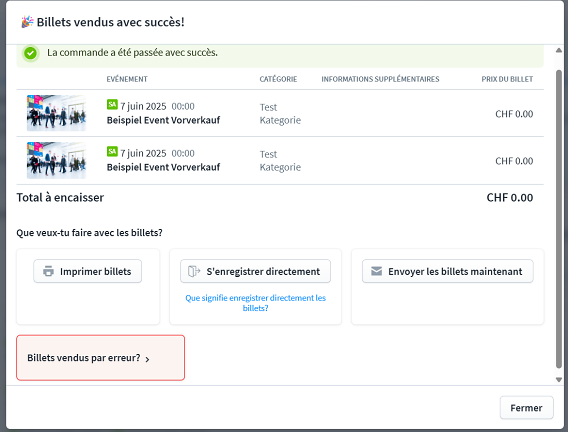Viewport: 568px width, 432px height.
Task: Click the party popper icon in title
Action: click(x=28, y=22)
